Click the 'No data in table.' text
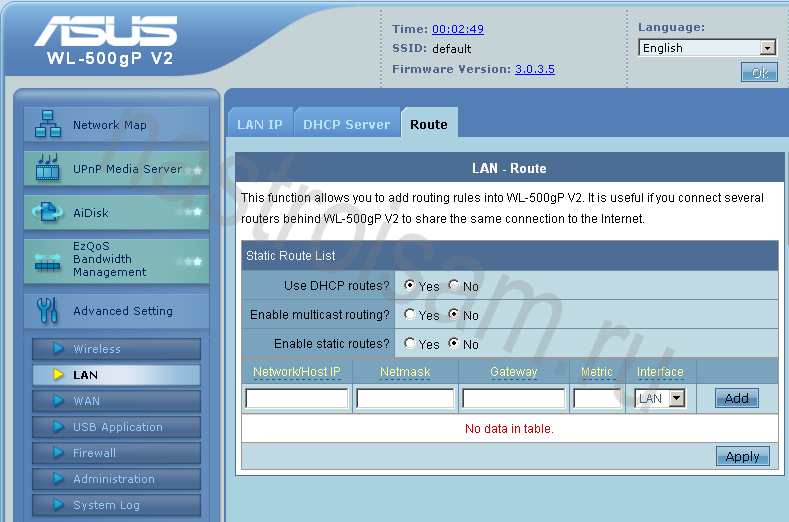The width and height of the screenshot is (789, 522). 509,428
